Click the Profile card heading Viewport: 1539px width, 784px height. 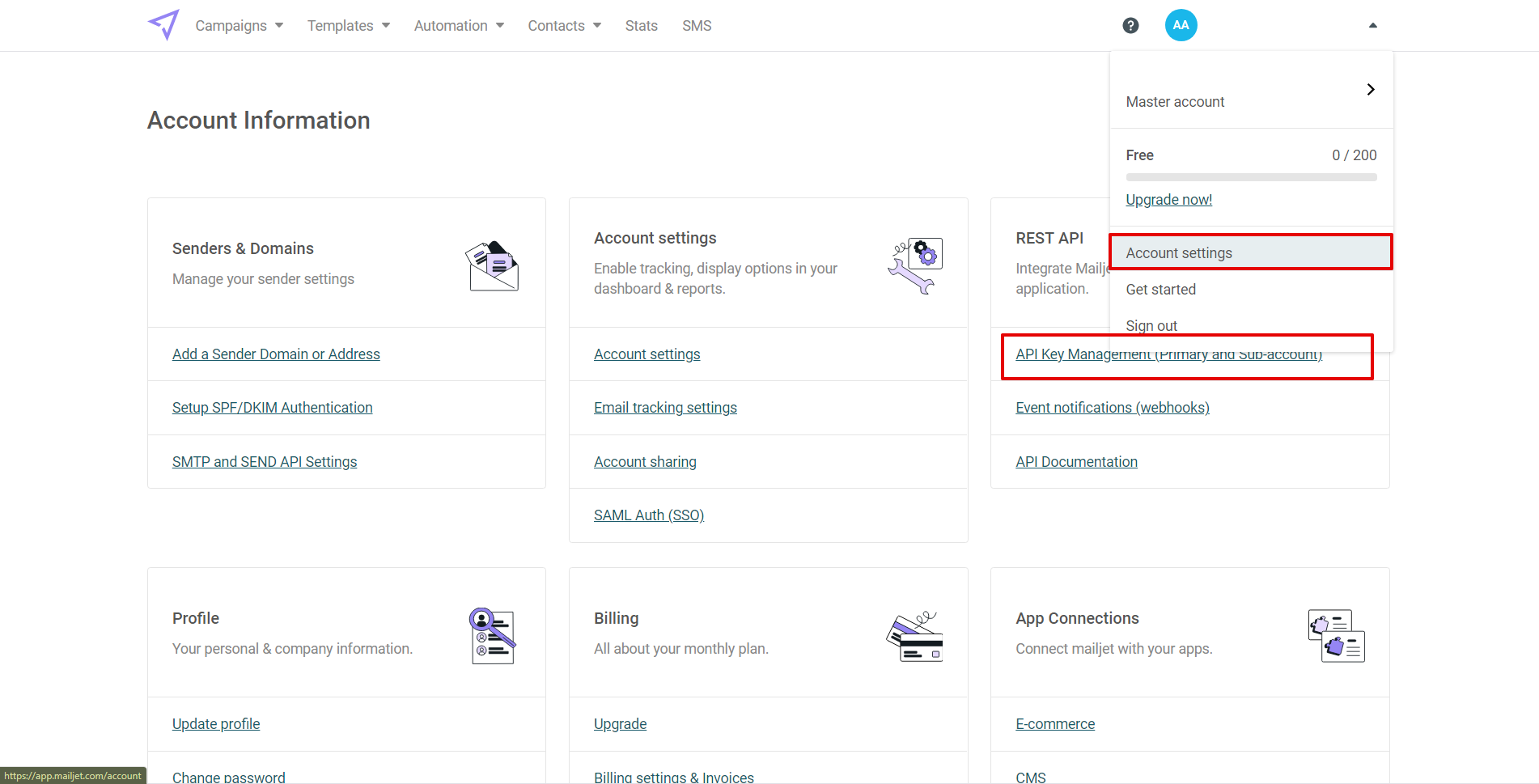[196, 618]
